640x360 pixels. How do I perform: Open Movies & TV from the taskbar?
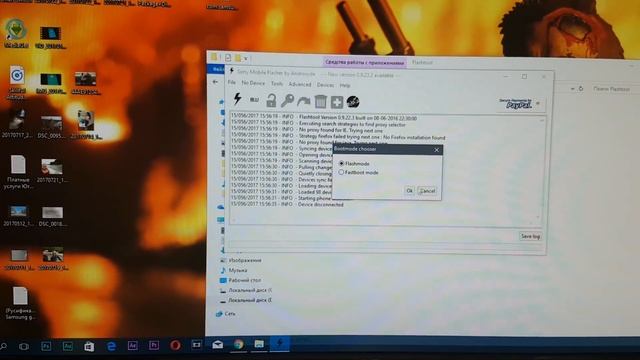(x=196, y=345)
